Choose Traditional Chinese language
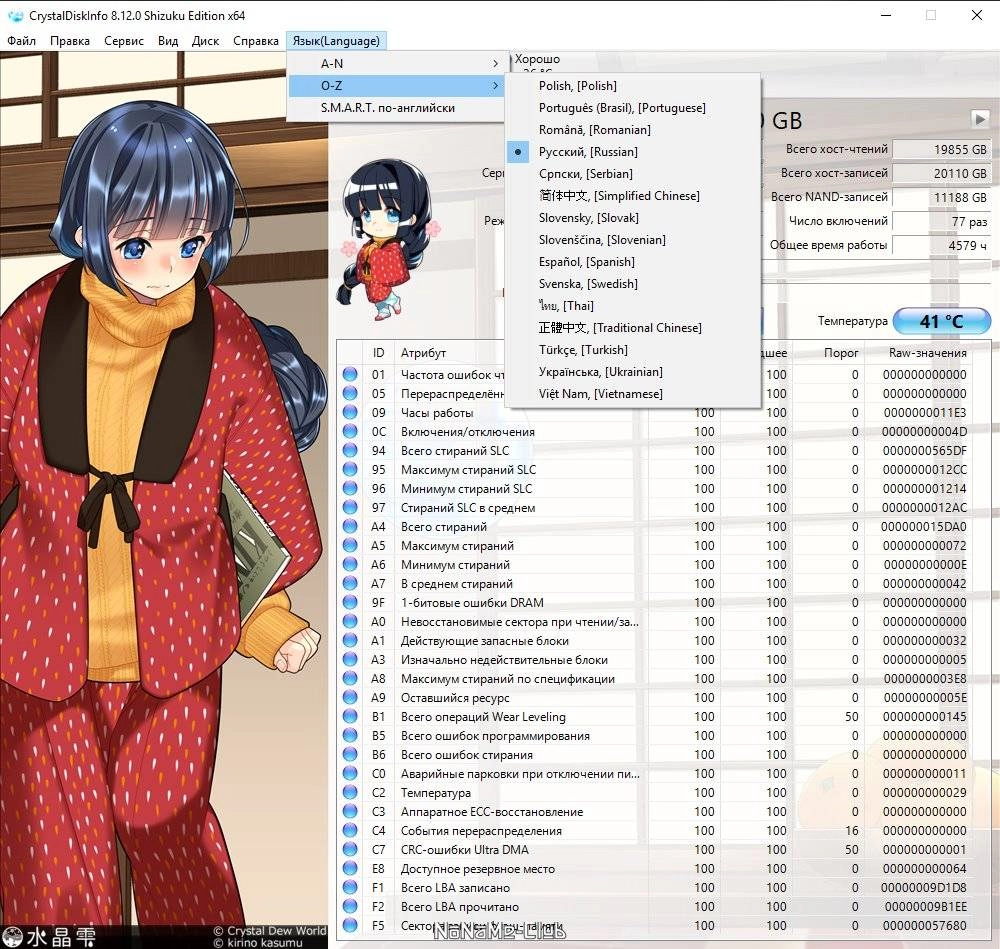Viewport: 1000px width, 949px height. [x=633, y=328]
